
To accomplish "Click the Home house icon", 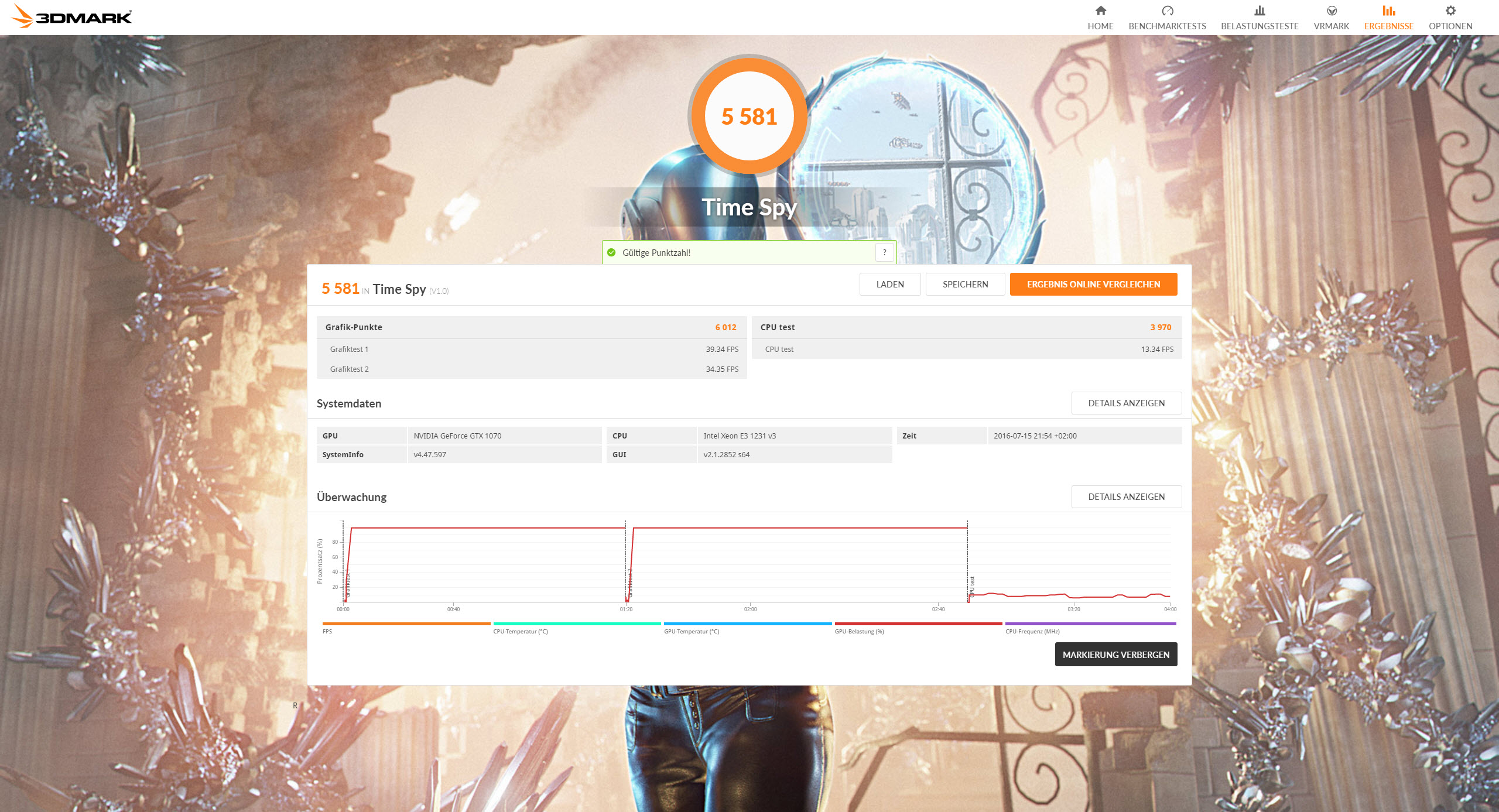I will click(1100, 11).
